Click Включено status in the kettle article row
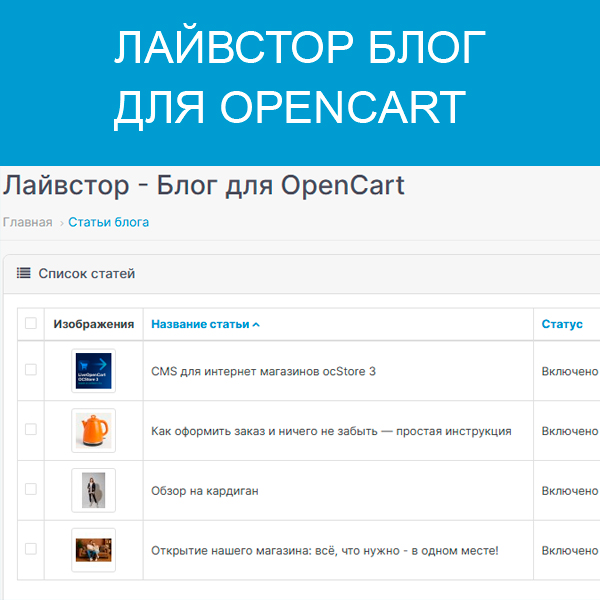The height and width of the screenshot is (600, 600). click(x=570, y=431)
